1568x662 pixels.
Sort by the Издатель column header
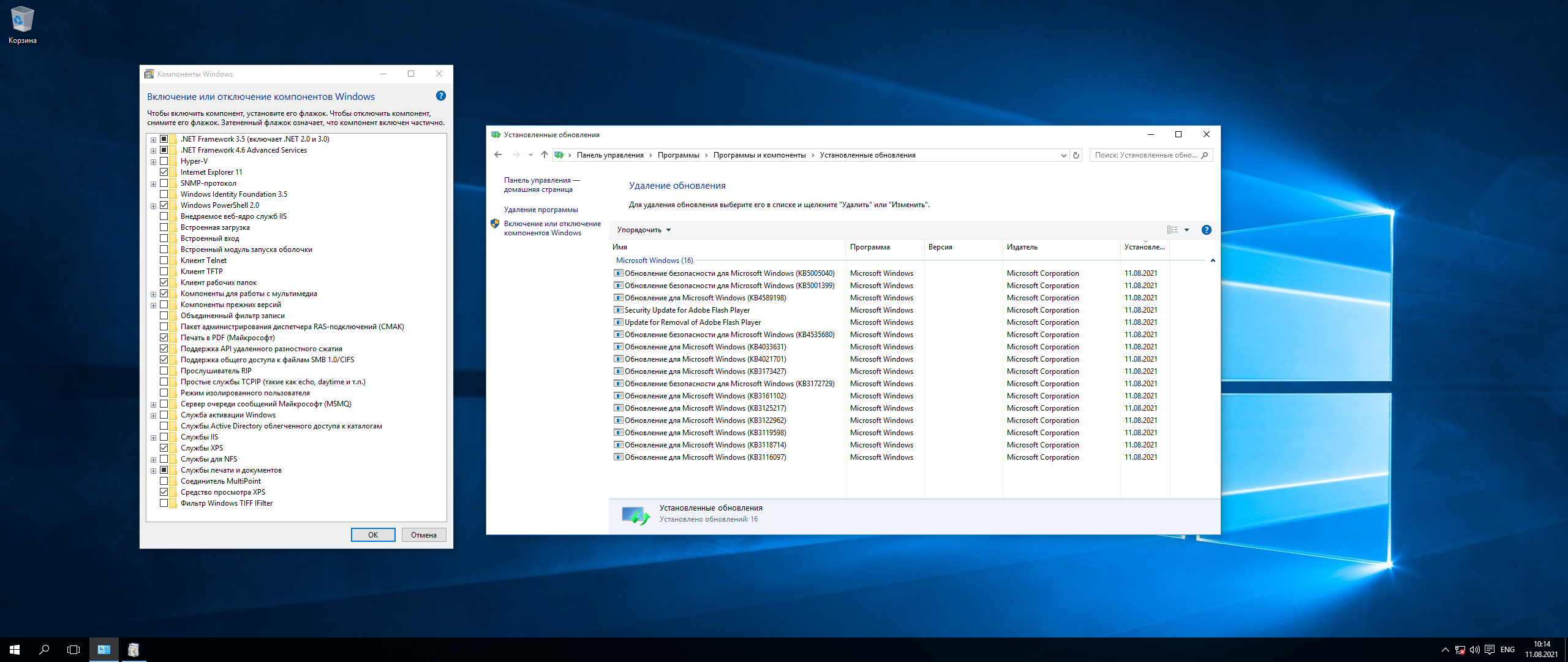click(x=1061, y=247)
